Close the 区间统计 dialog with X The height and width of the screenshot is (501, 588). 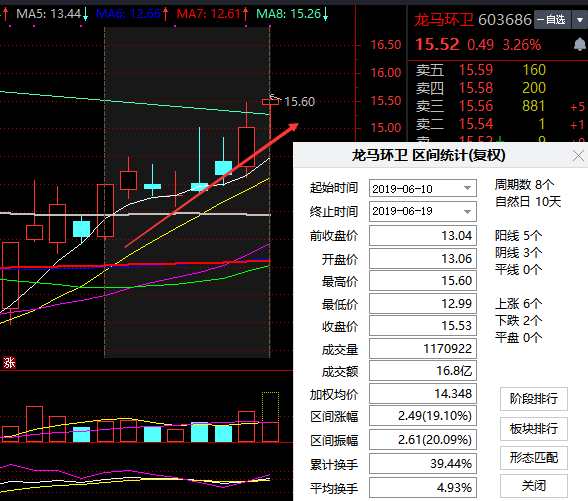pyautogui.click(x=578, y=155)
